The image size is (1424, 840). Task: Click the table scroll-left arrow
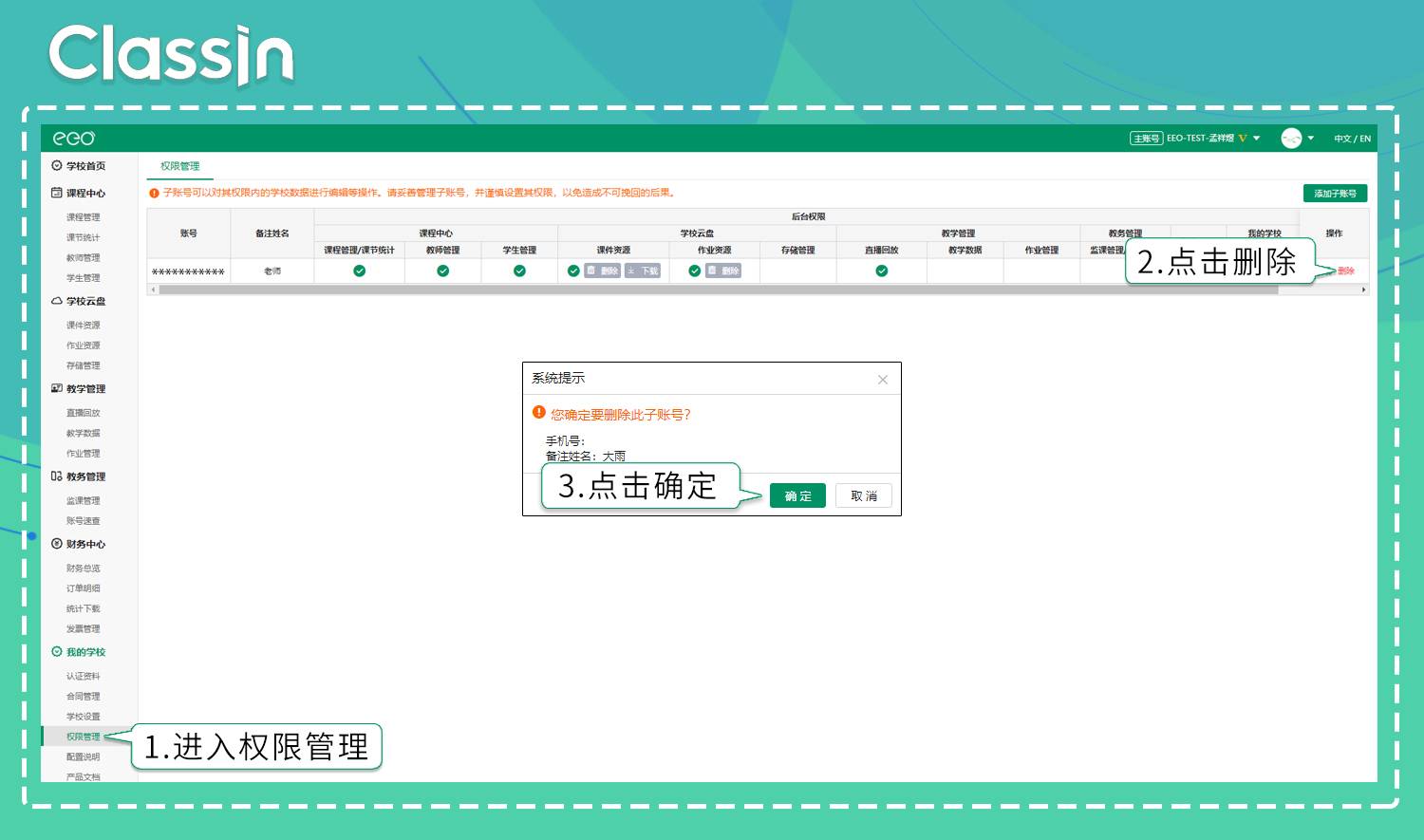pos(153,289)
